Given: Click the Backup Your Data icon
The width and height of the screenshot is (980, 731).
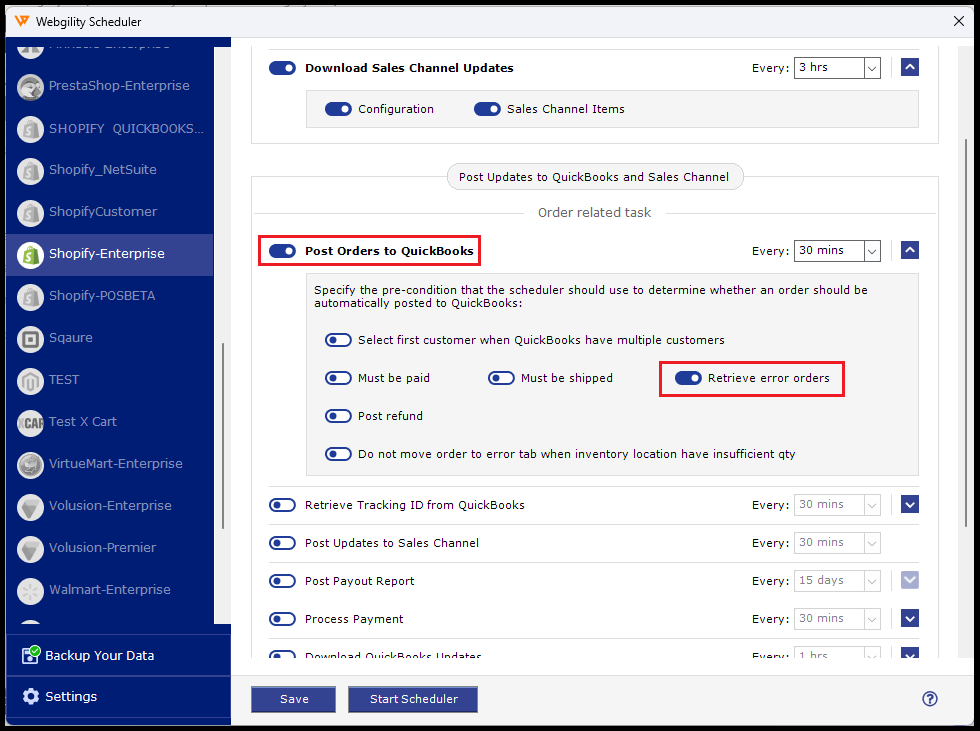Looking at the screenshot, I should click(x=31, y=654).
